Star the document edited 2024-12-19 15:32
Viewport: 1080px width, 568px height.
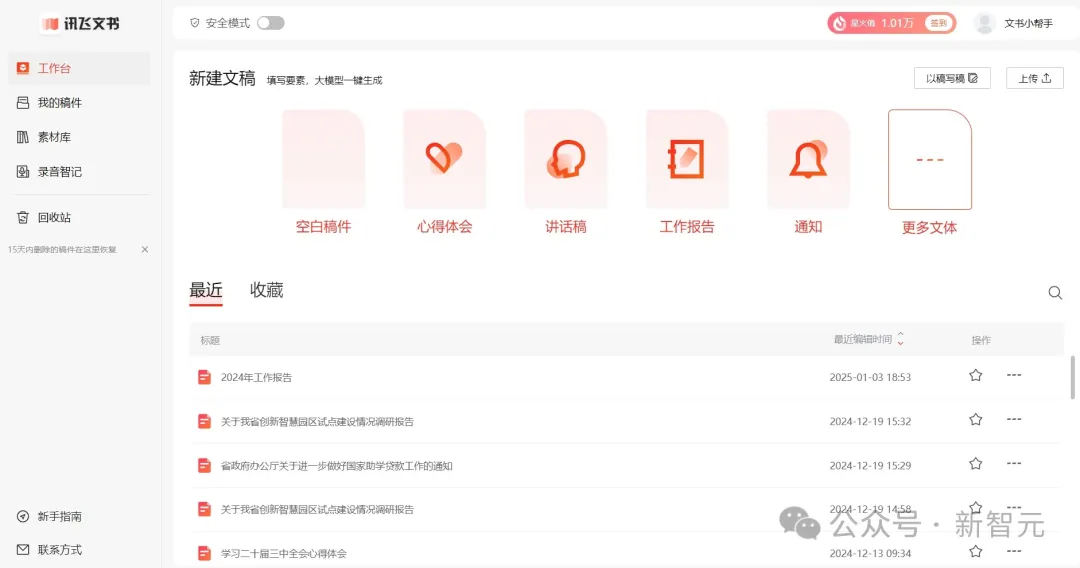point(975,419)
